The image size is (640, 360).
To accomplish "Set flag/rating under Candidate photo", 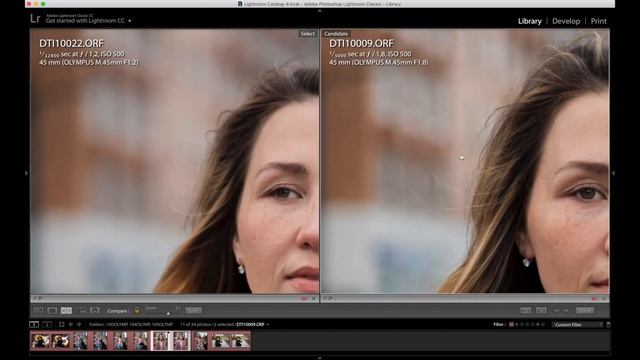I will [x=328, y=298].
